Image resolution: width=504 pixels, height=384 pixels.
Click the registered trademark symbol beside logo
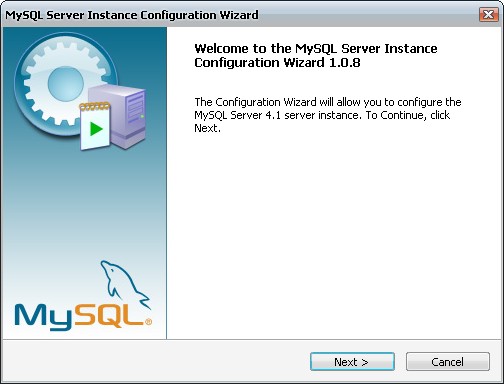pyautogui.click(x=148, y=322)
